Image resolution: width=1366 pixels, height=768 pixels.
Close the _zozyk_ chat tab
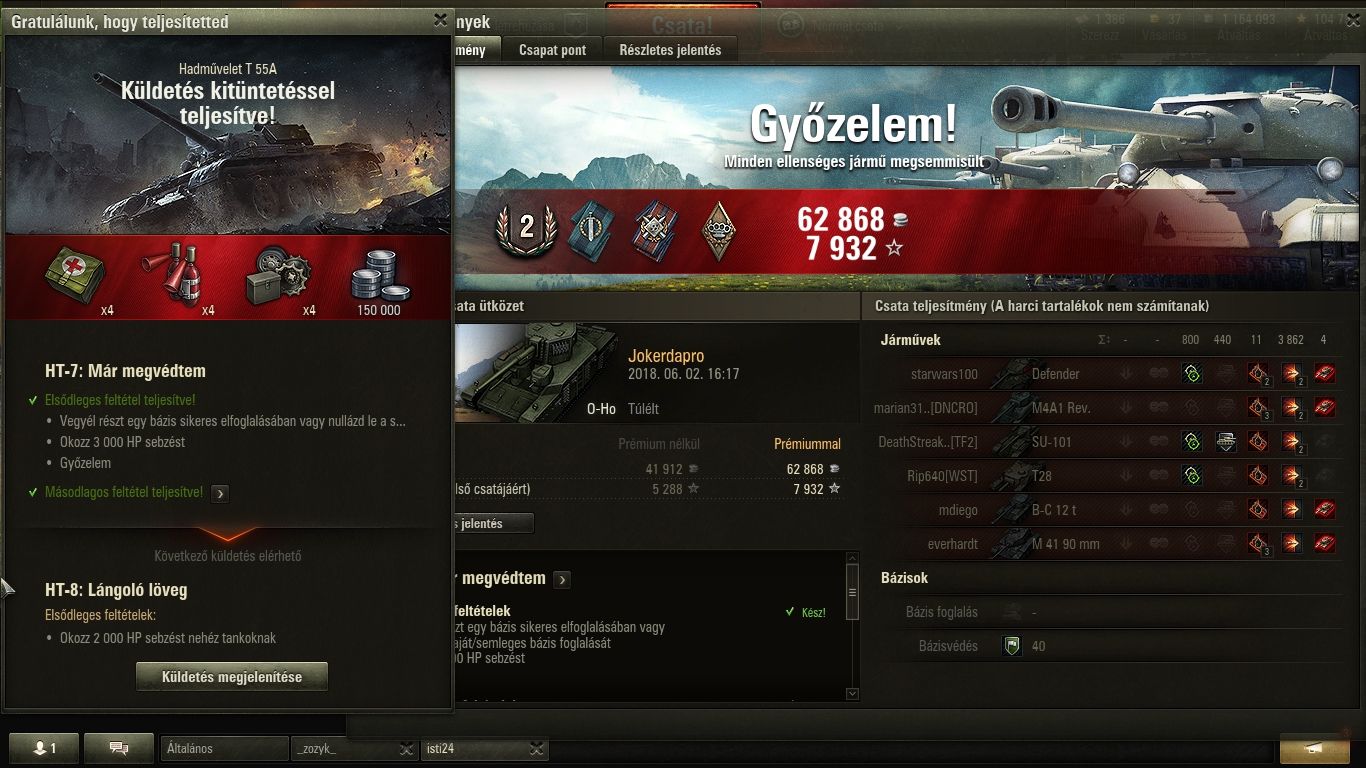click(x=406, y=748)
